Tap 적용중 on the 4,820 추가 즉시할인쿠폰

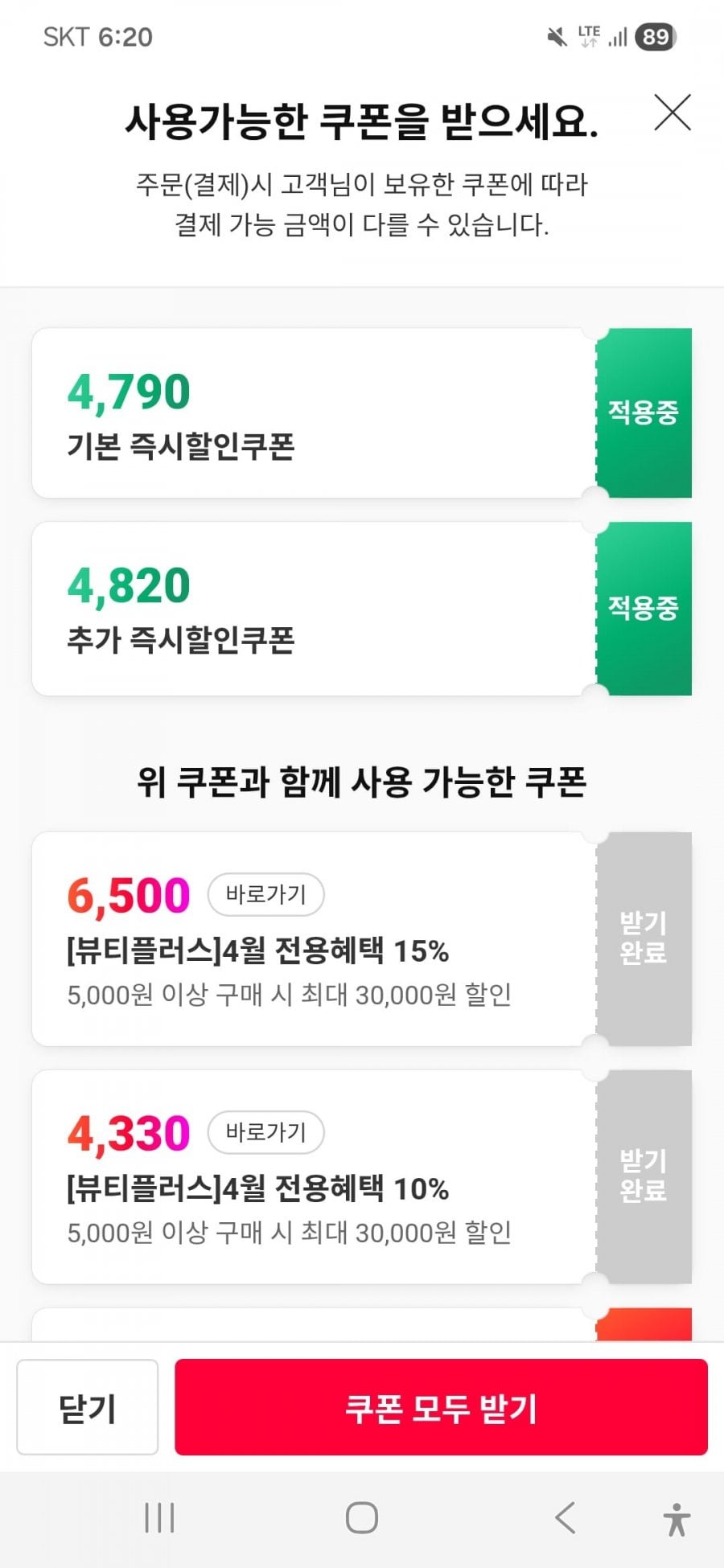point(643,608)
